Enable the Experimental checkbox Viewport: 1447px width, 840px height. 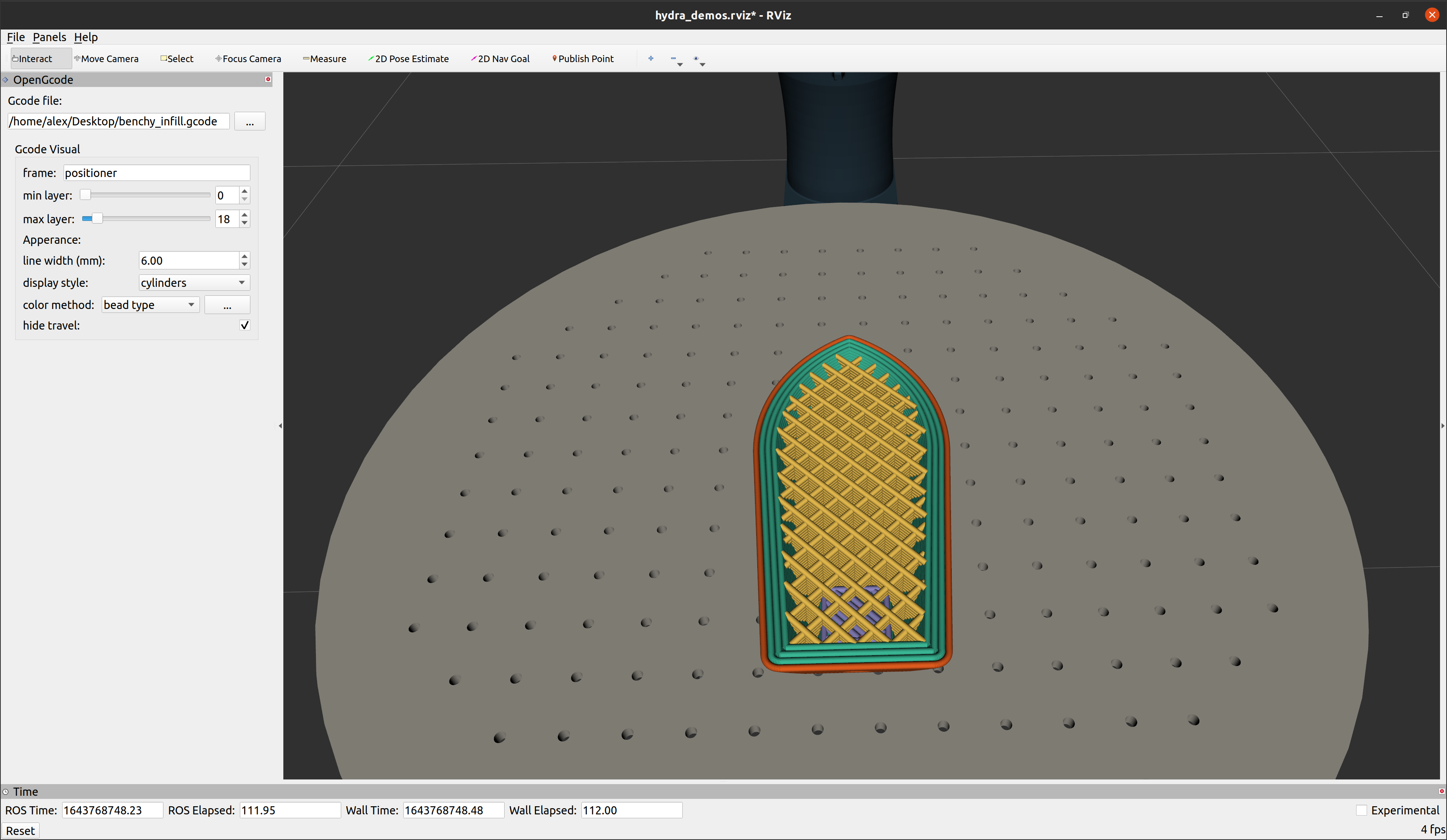[x=1362, y=810]
